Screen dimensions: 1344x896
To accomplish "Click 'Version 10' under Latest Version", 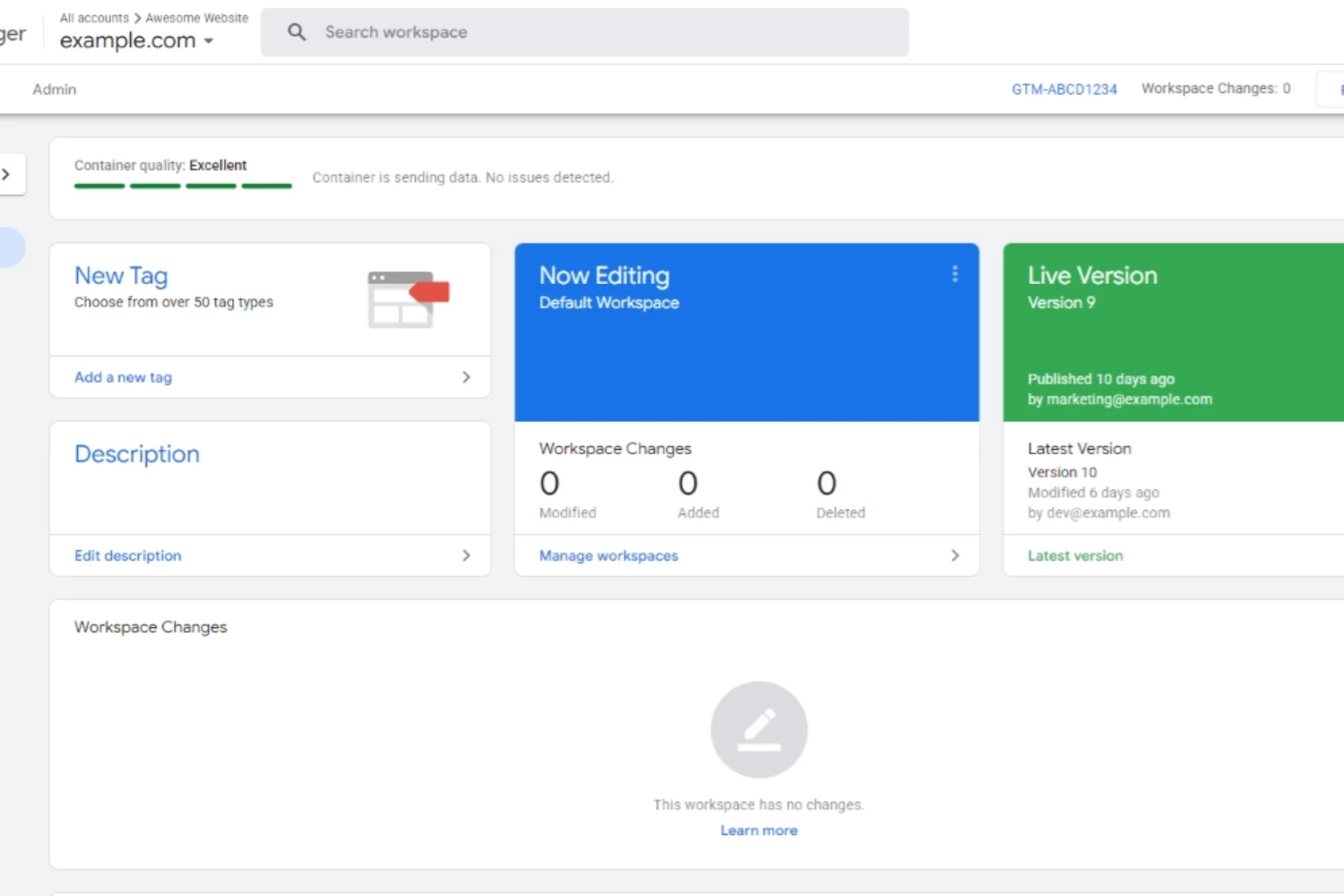I will click(1062, 472).
